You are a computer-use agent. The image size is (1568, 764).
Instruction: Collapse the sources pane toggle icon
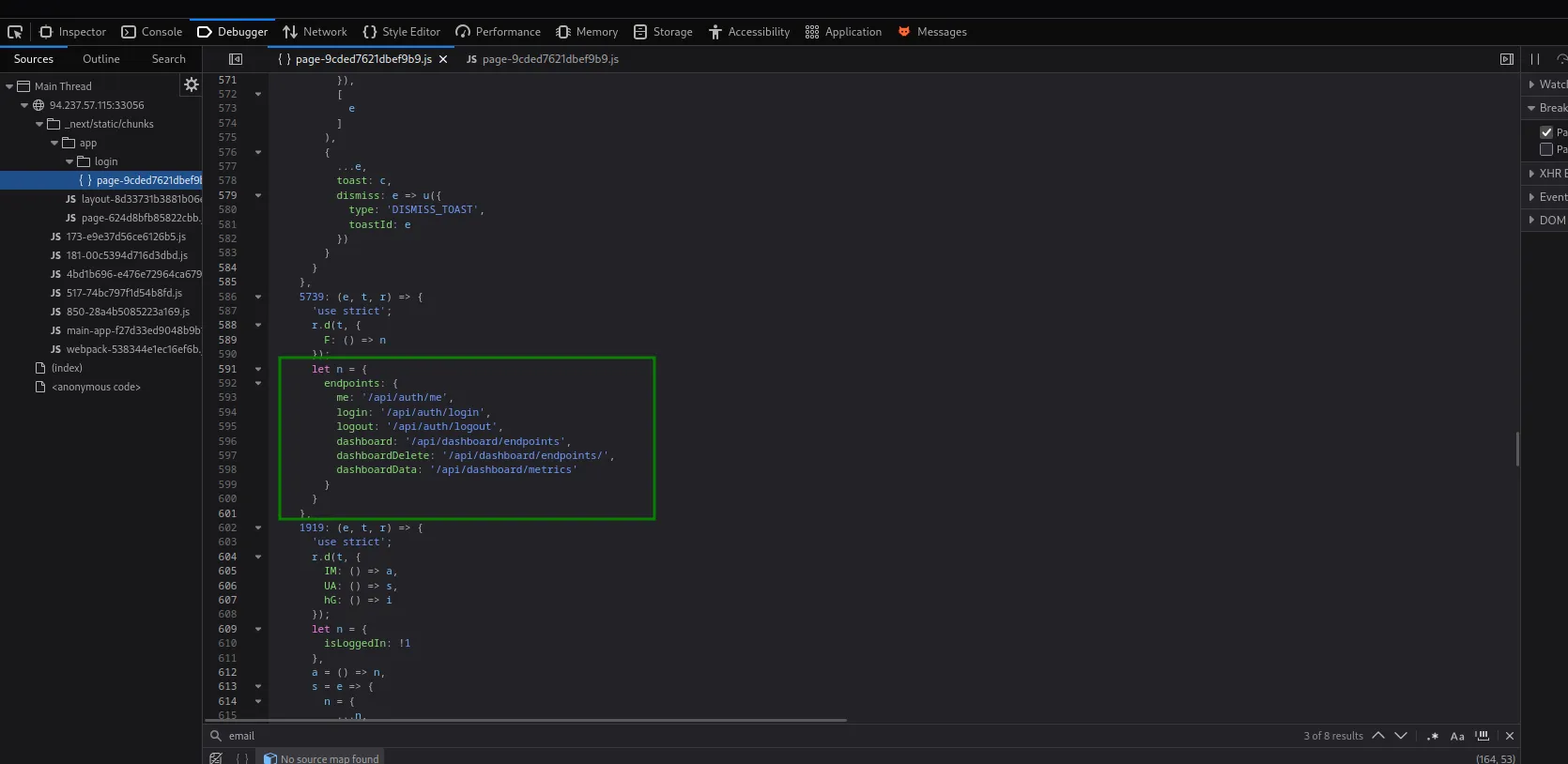click(x=236, y=59)
